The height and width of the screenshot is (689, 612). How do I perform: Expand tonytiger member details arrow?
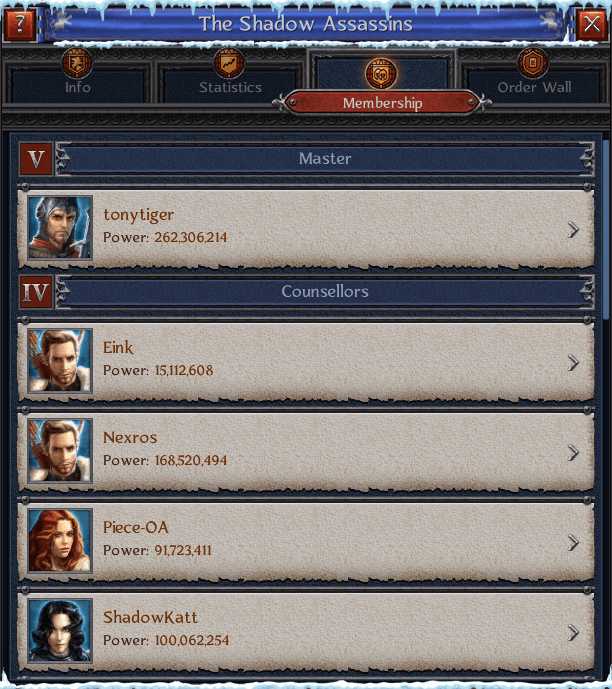[x=573, y=229]
